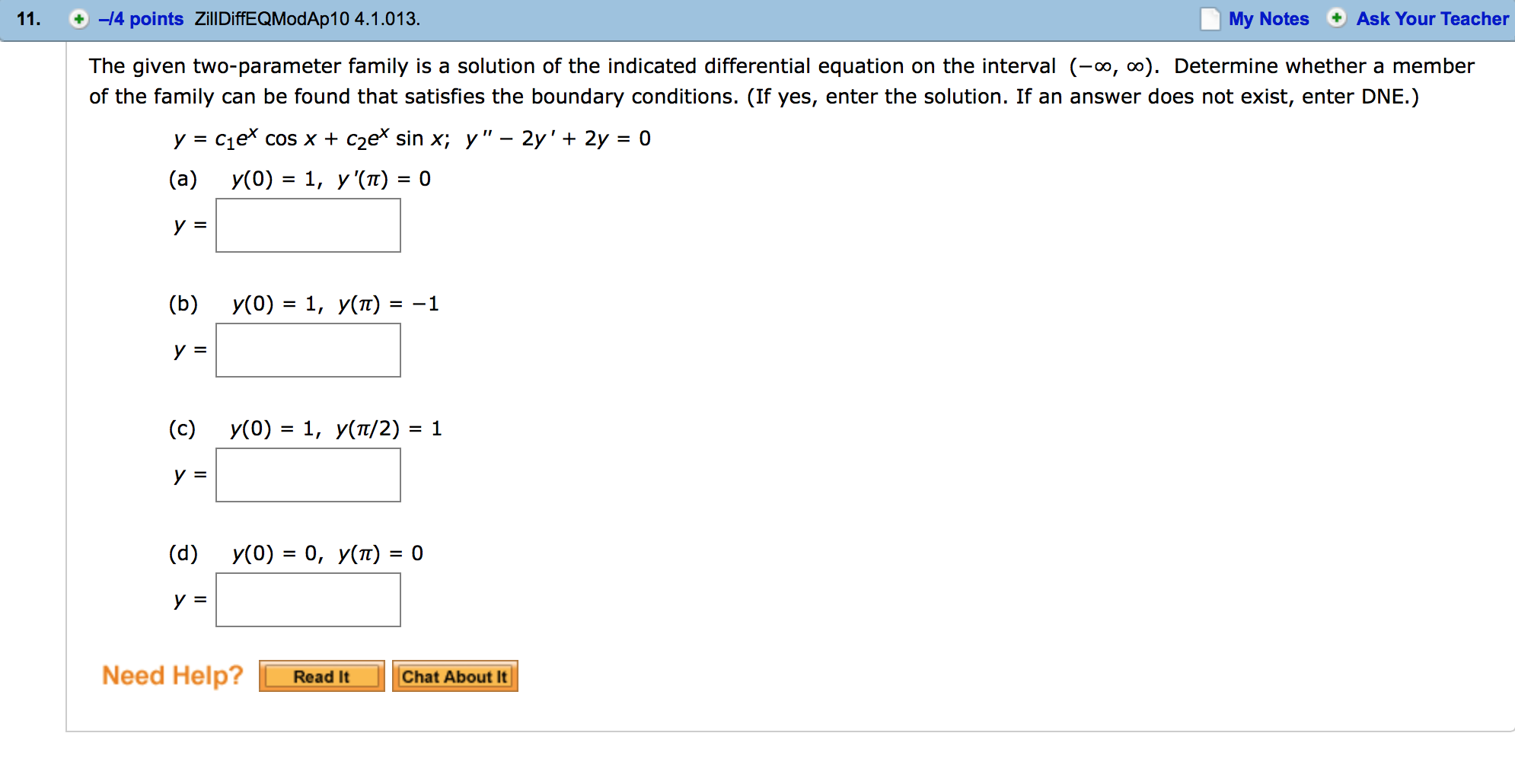This screenshot has height=784, width=1515.
Task: Click the My Notes page icon
Action: [1210, 19]
